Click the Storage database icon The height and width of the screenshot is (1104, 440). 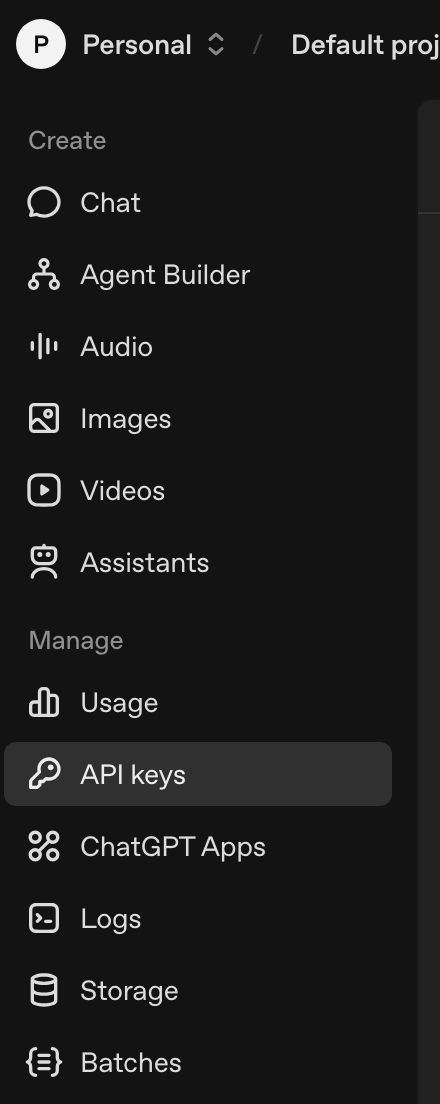(44, 991)
